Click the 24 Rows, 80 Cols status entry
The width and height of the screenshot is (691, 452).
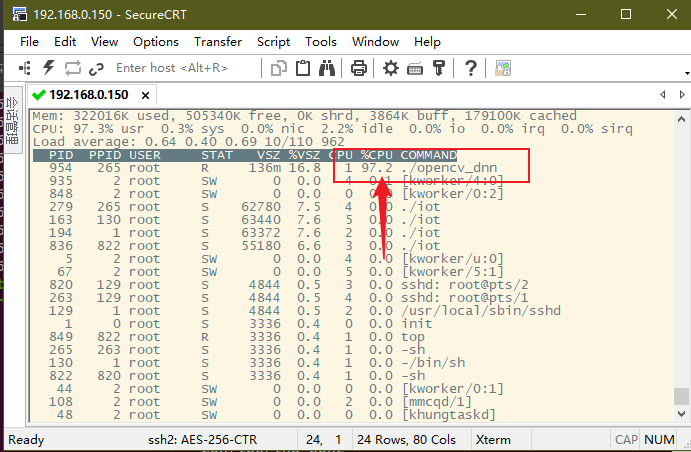tap(406, 440)
